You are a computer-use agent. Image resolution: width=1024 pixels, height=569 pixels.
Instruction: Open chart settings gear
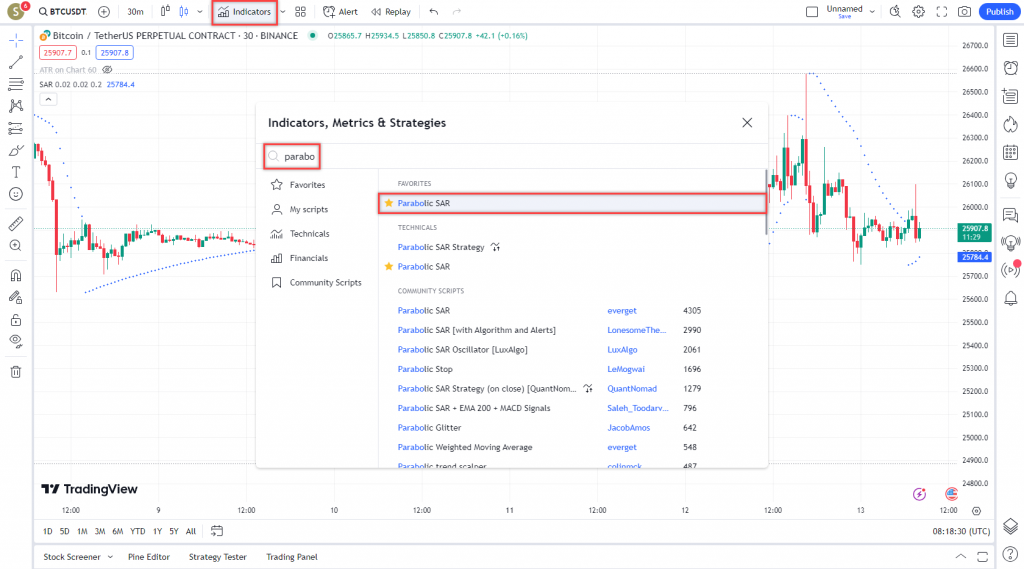coord(918,12)
